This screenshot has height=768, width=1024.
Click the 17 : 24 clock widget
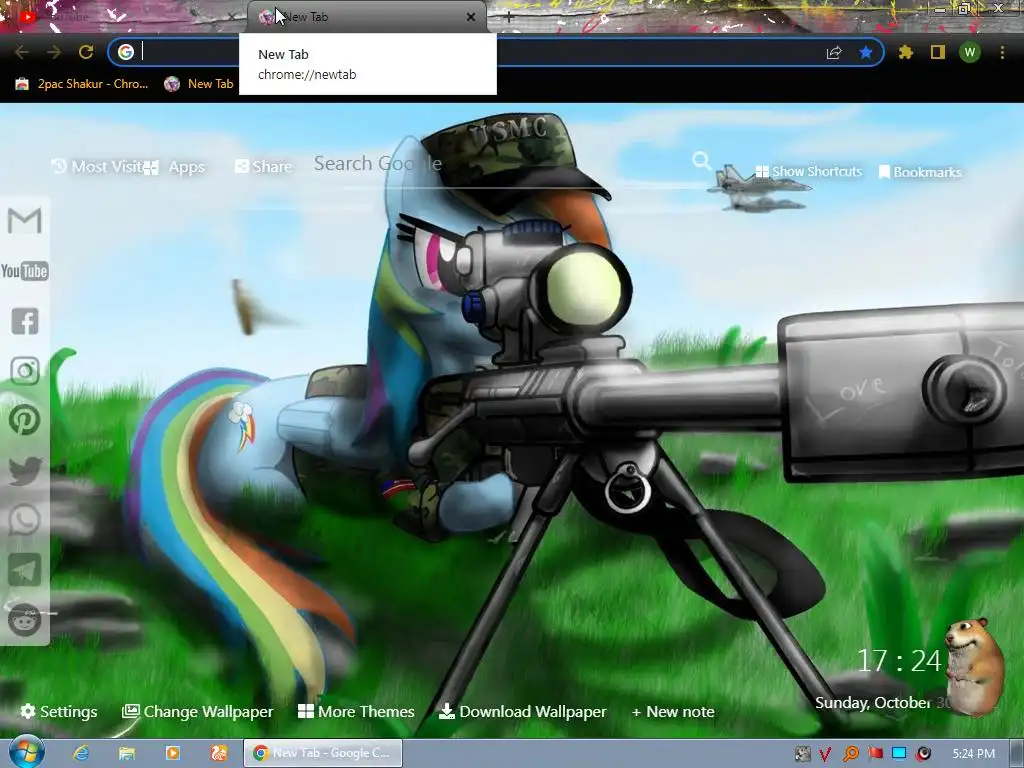pos(899,661)
